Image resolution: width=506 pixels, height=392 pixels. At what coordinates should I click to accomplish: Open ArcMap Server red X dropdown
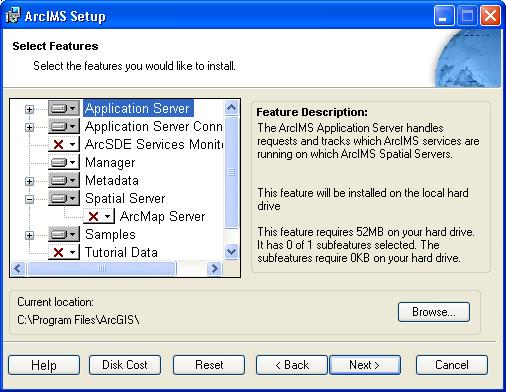(99, 216)
